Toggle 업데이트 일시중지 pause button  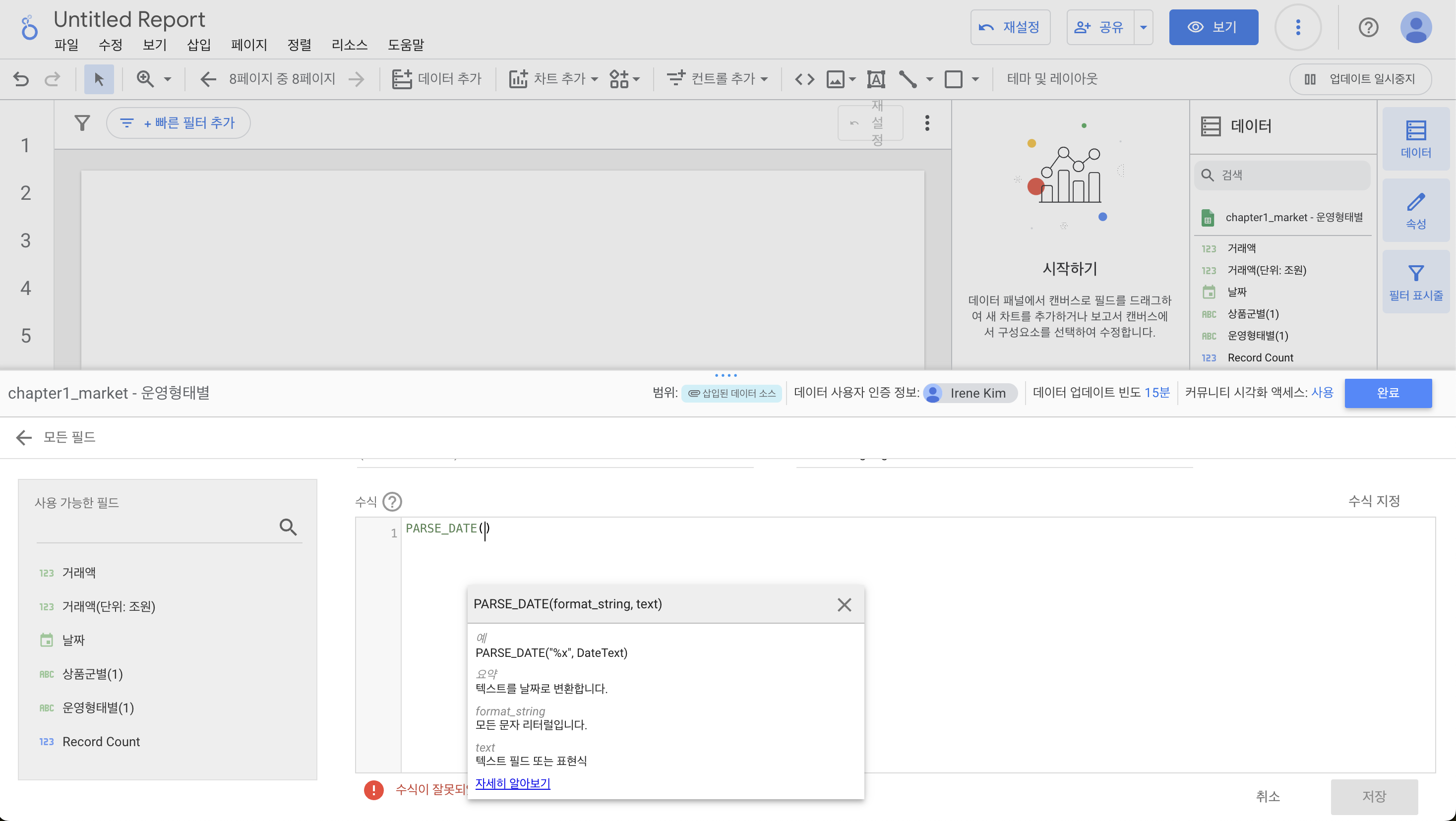click(1360, 79)
